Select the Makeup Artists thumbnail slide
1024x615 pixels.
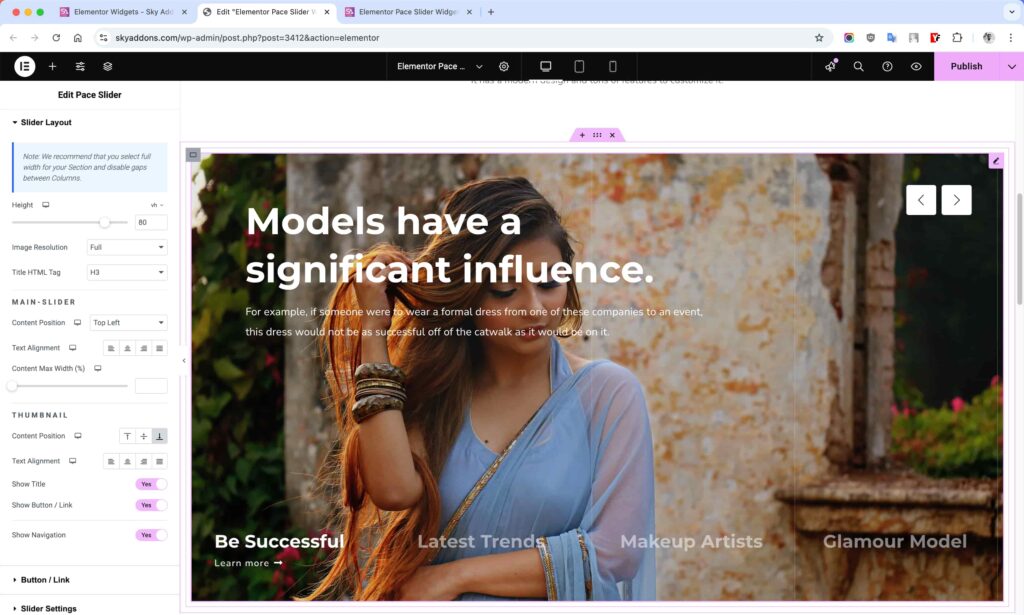pos(691,542)
